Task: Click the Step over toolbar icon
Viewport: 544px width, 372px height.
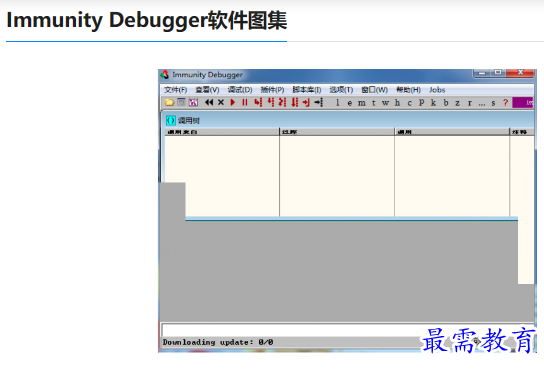Action: (x=271, y=102)
